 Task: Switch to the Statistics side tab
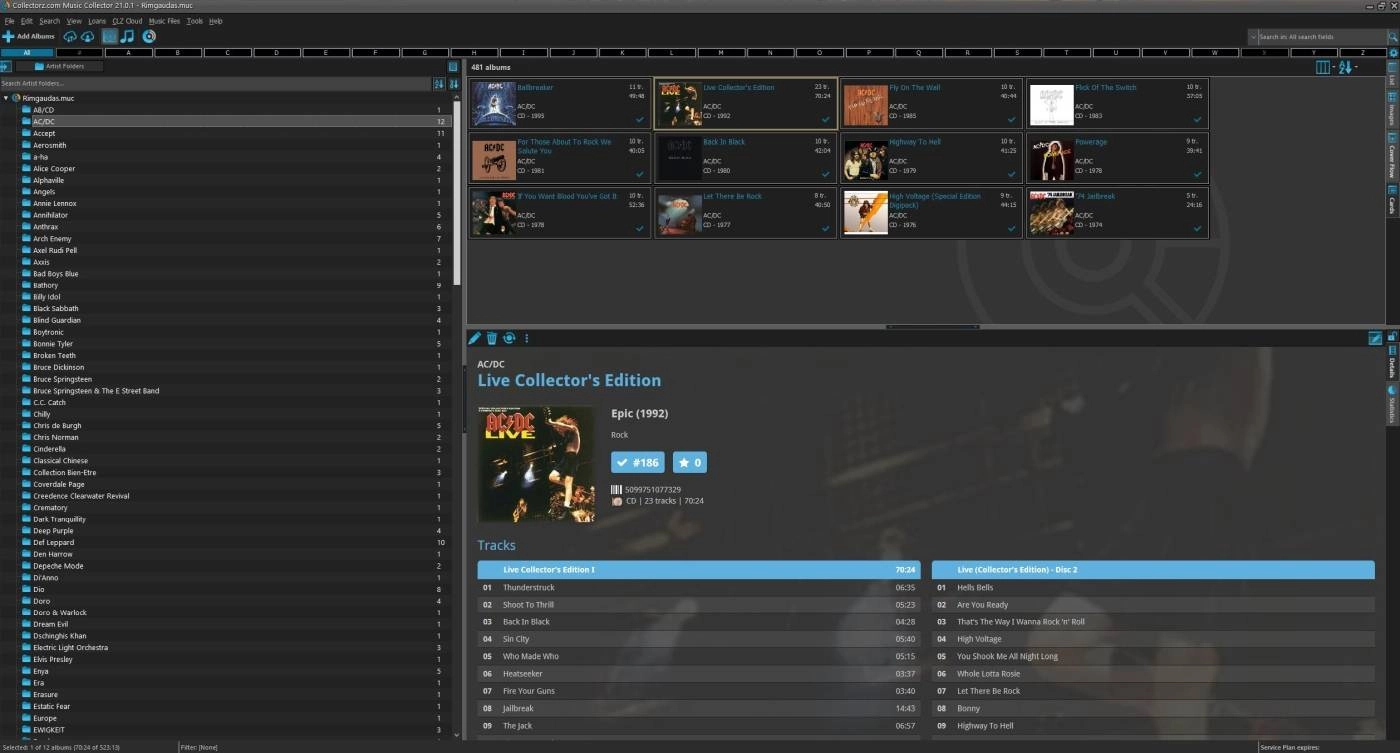1392,404
